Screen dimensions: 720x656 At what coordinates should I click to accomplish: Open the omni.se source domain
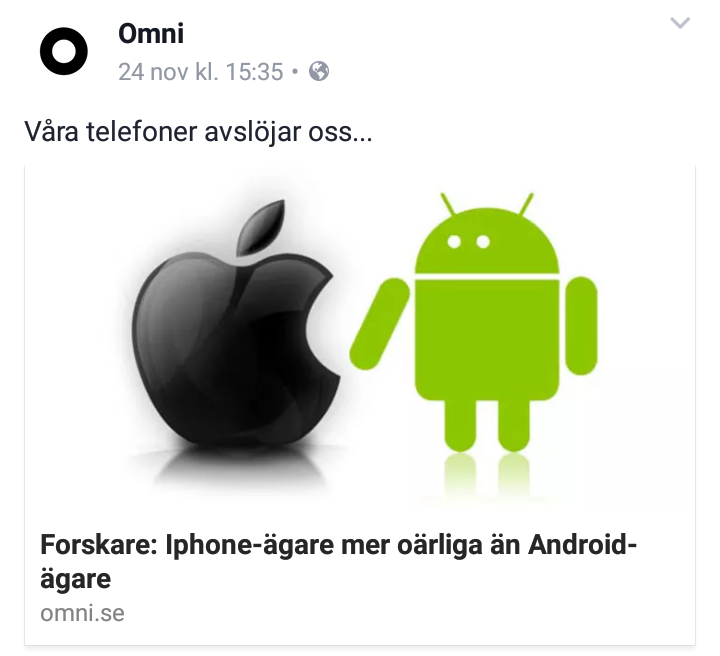point(82,613)
